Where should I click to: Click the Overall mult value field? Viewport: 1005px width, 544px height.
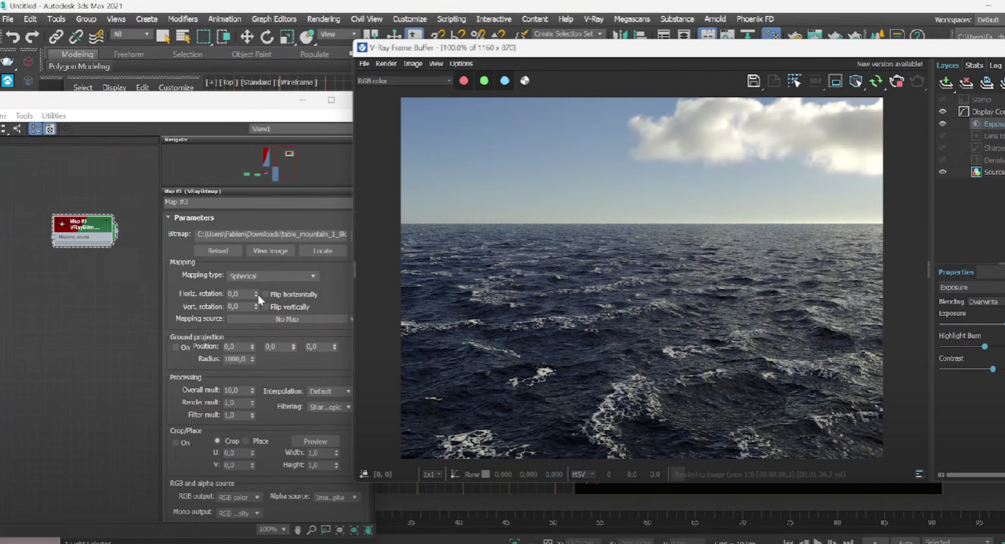[235, 391]
